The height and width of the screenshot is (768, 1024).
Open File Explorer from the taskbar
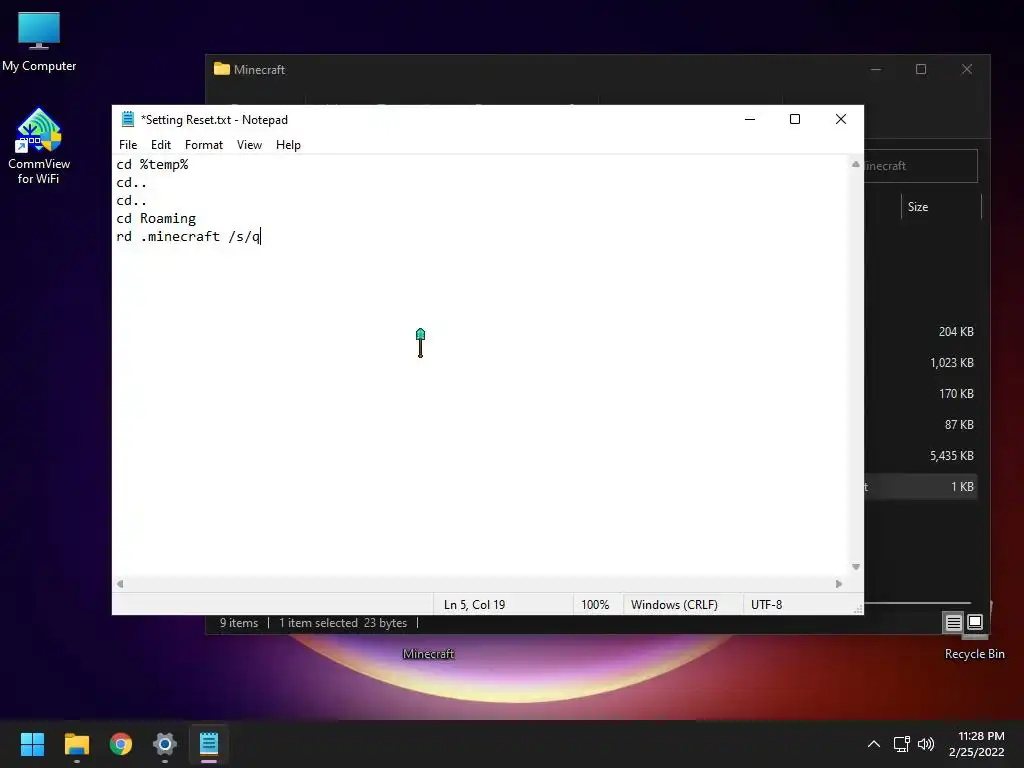click(x=77, y=744)
